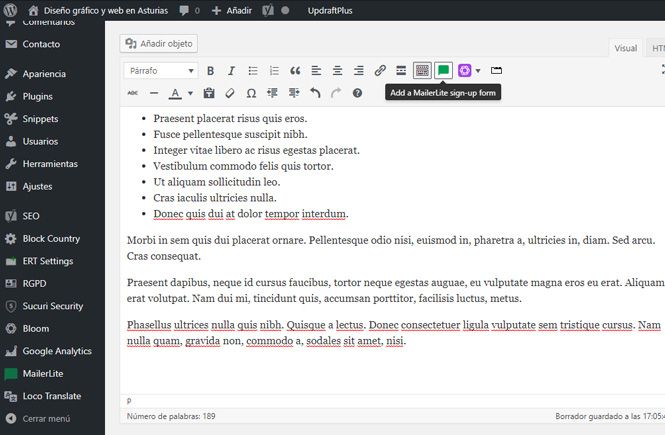Toggle strikethrough formatting
Image resolution: width=665 pixels, height=435 pixels.
[133, 93]
